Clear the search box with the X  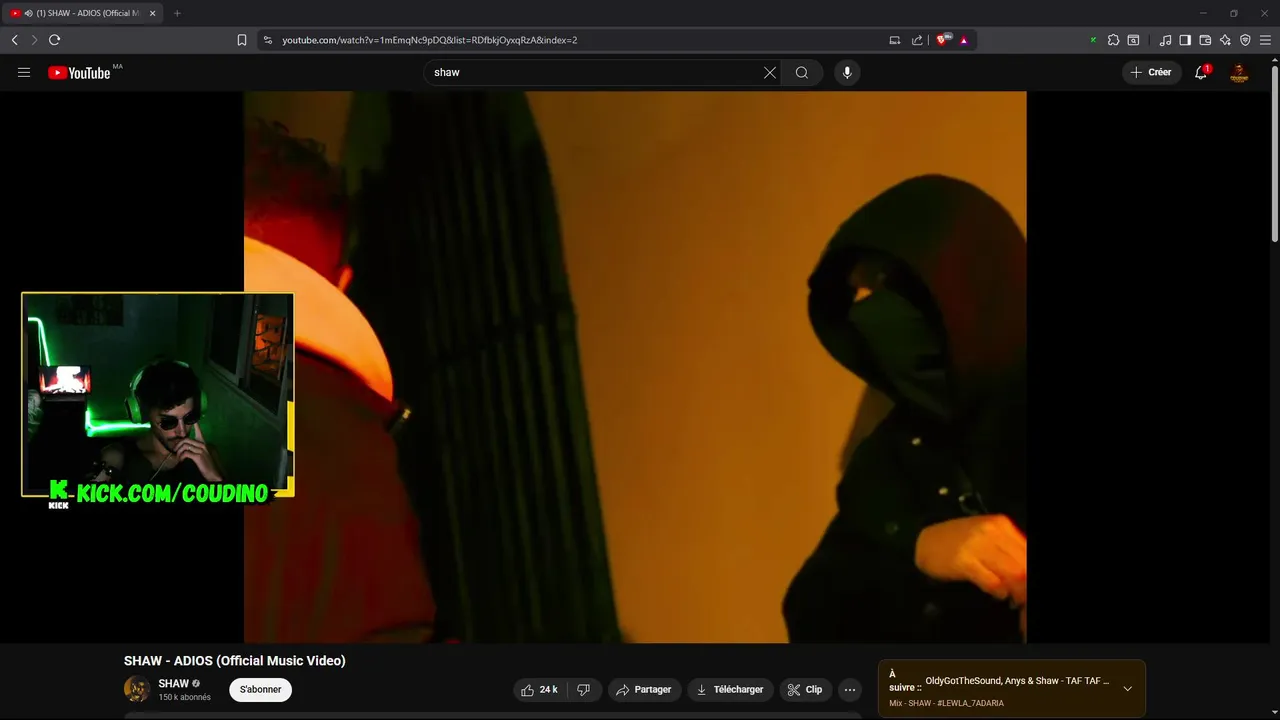click(770, 72)
